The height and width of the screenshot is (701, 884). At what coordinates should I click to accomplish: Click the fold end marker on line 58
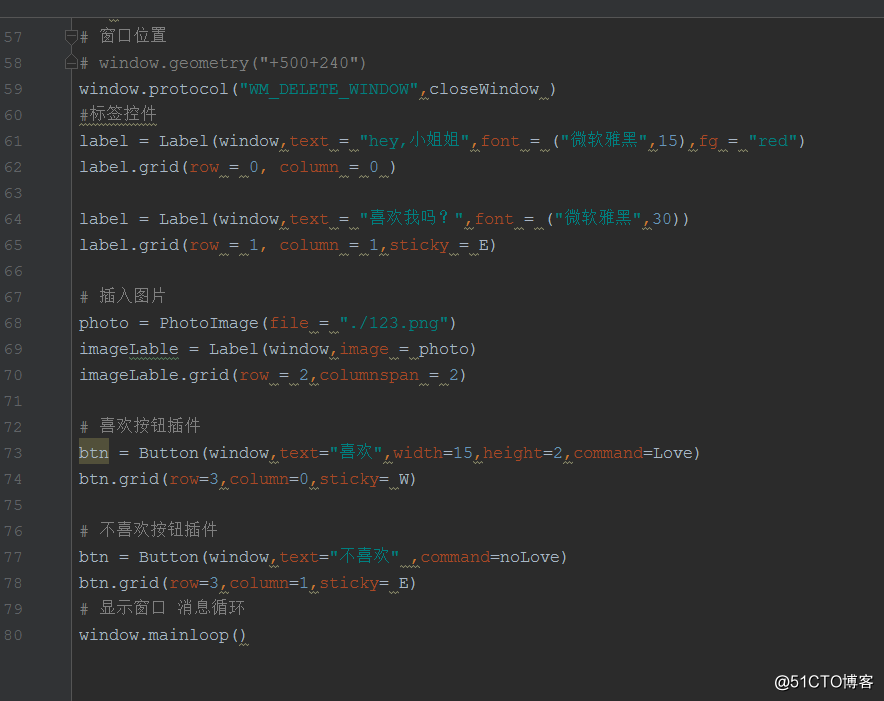(x=71, y=62)
